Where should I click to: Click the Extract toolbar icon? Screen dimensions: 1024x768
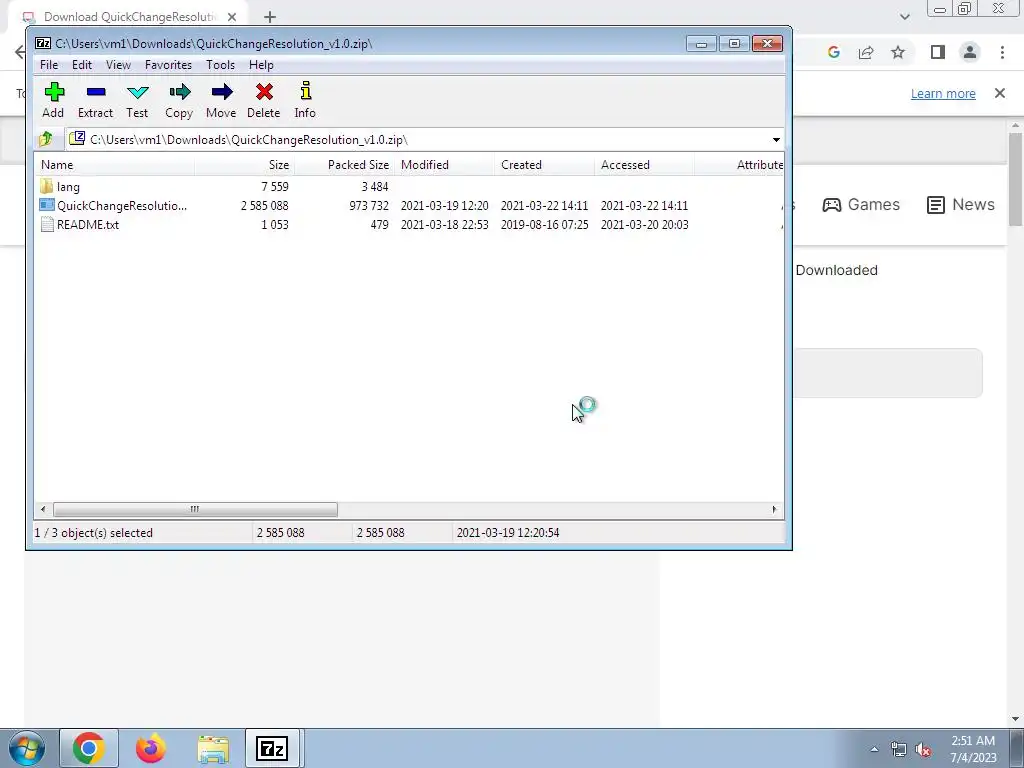pos(95,100)
